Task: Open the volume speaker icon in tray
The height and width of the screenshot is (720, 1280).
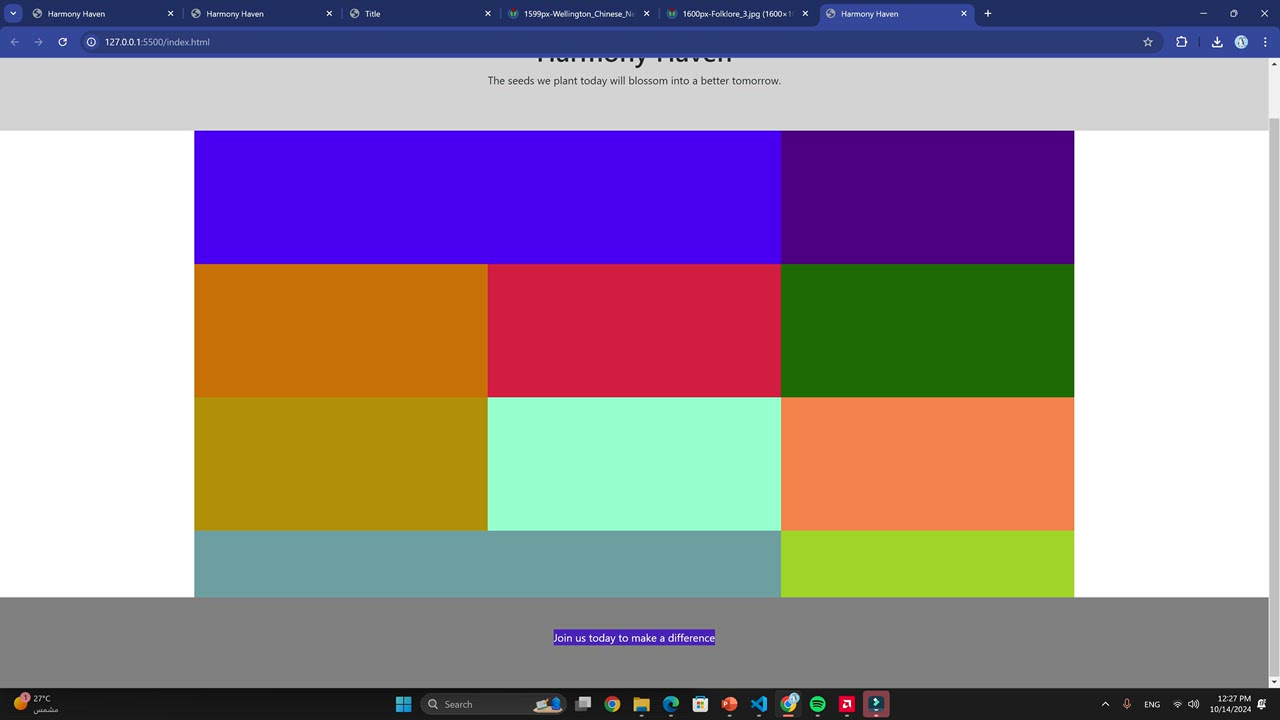Action: (1193, 704)
